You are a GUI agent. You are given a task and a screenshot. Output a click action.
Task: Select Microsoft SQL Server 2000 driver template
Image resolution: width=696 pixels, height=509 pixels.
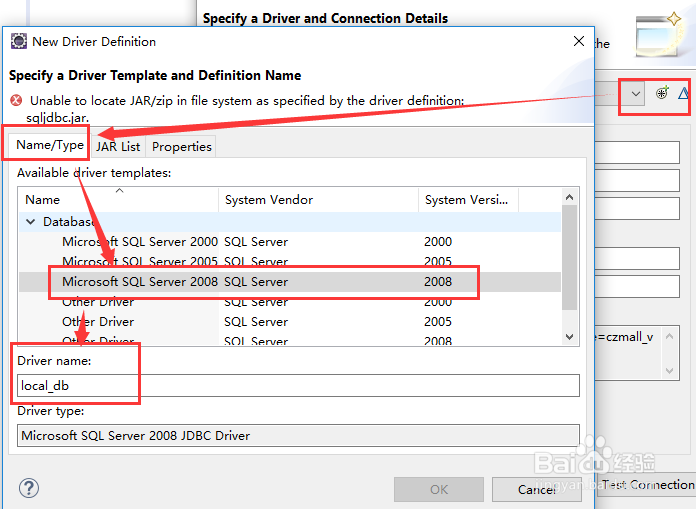click(x=139, y=241)
